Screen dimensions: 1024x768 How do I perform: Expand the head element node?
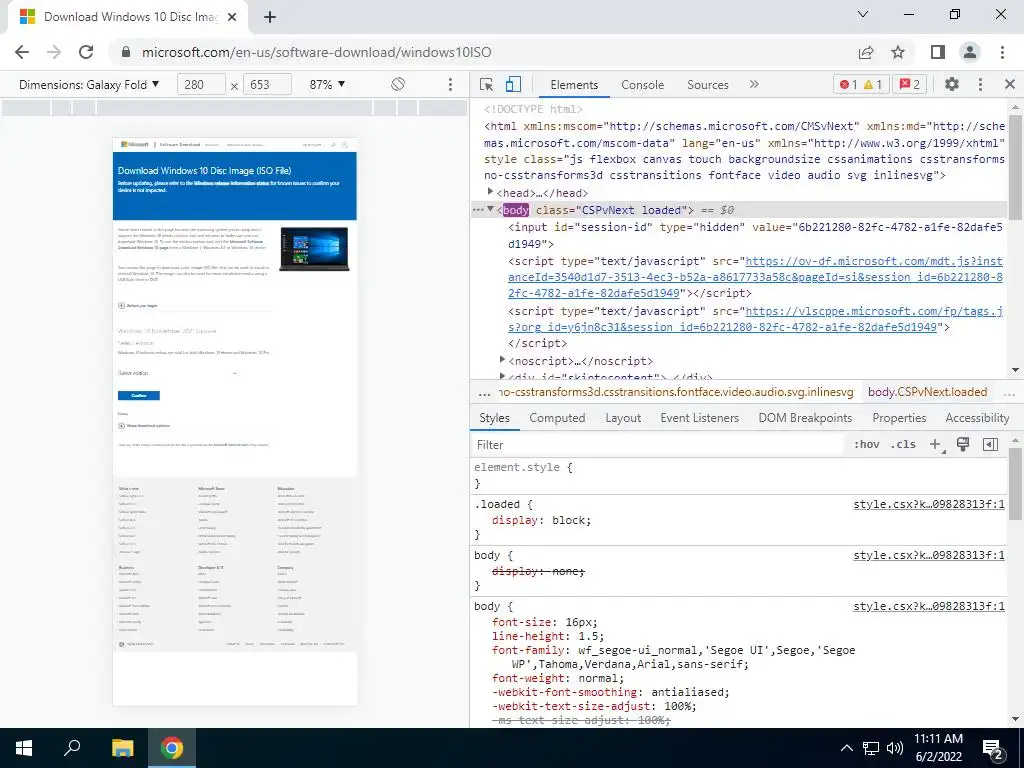point(490,192)
